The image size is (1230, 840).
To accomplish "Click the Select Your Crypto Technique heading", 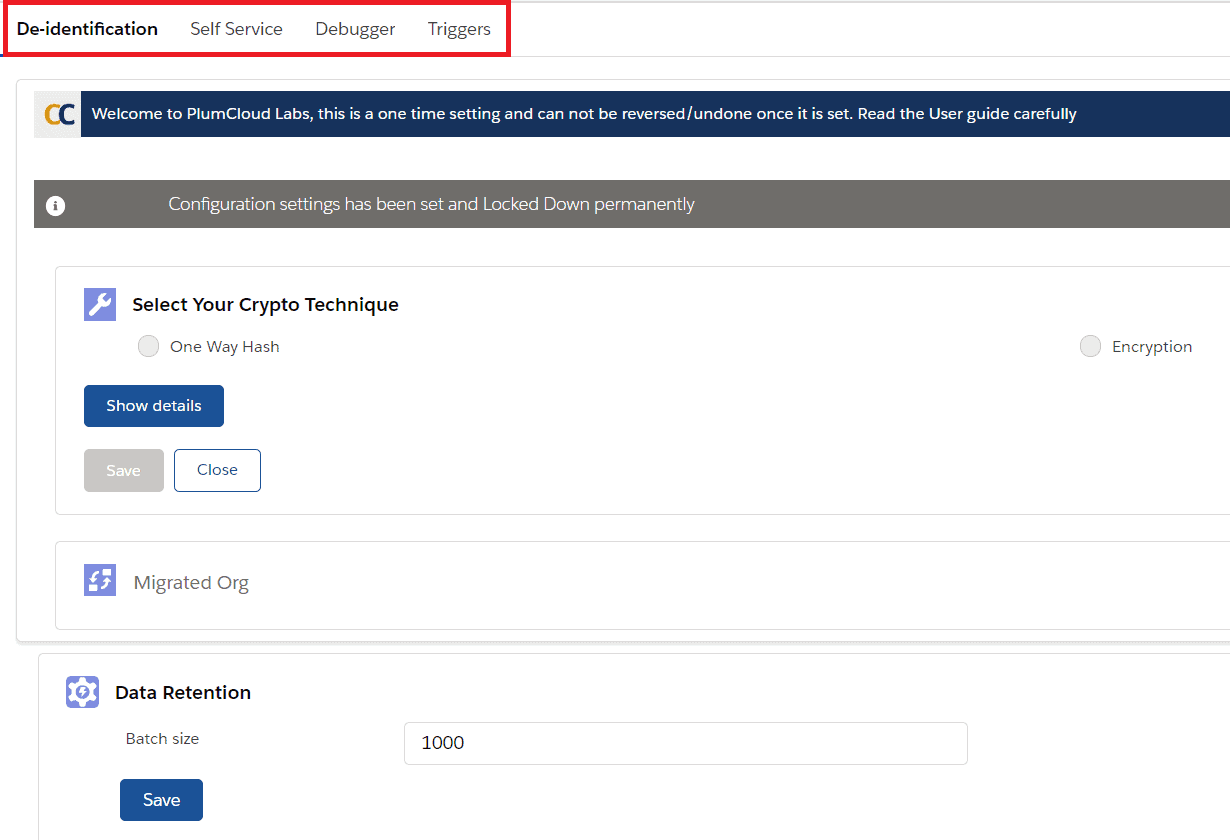I will [x=264, y=304].
